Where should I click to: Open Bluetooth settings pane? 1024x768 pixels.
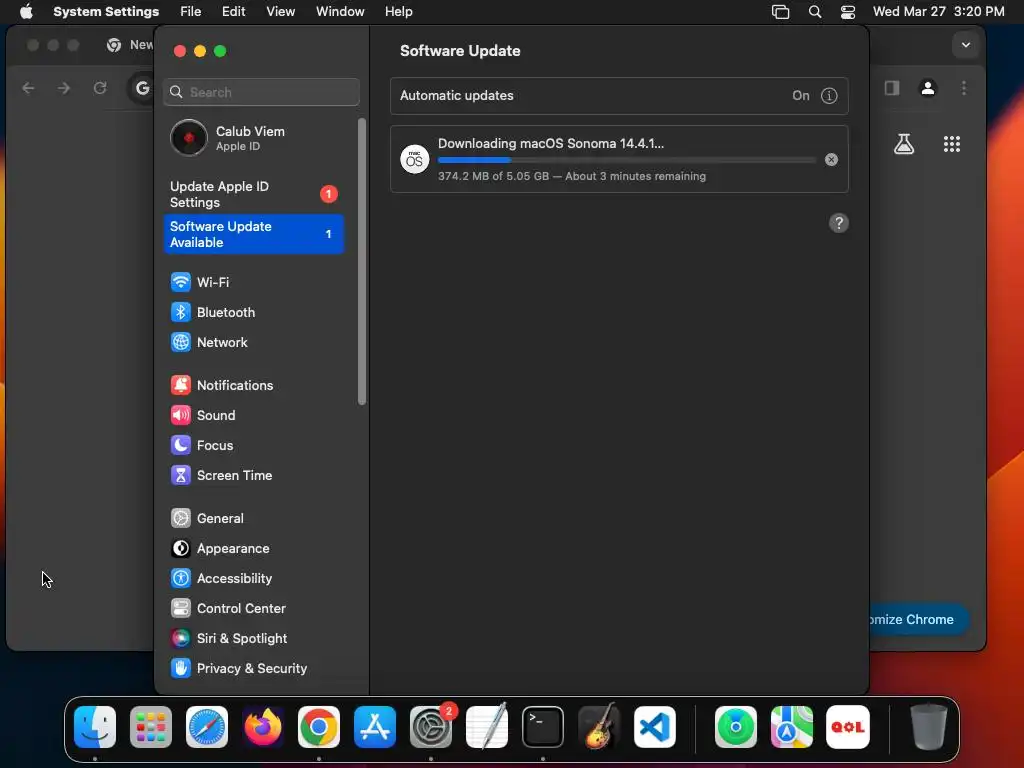point(253,312)
